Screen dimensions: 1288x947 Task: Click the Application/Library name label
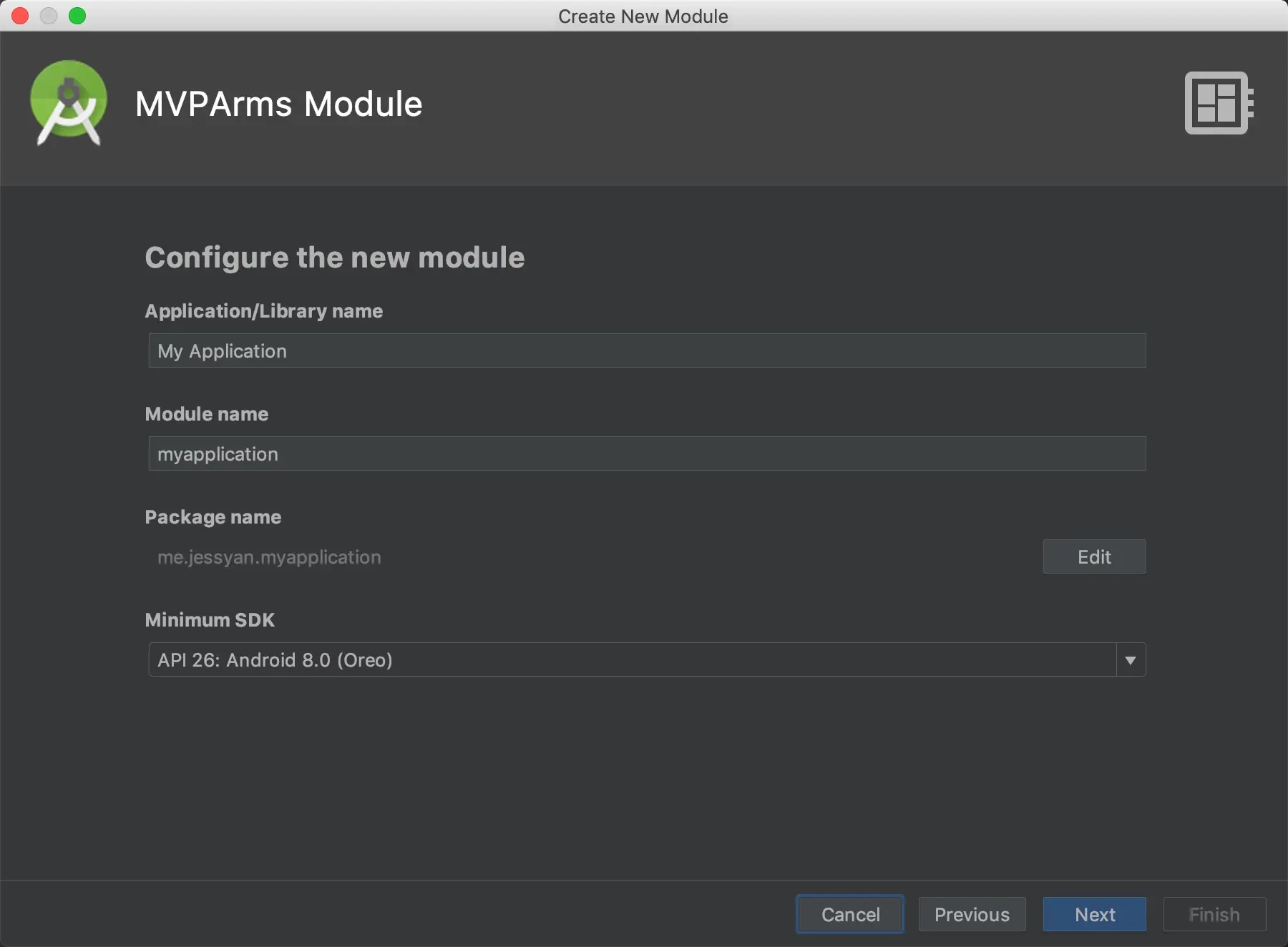click(264, 311)
